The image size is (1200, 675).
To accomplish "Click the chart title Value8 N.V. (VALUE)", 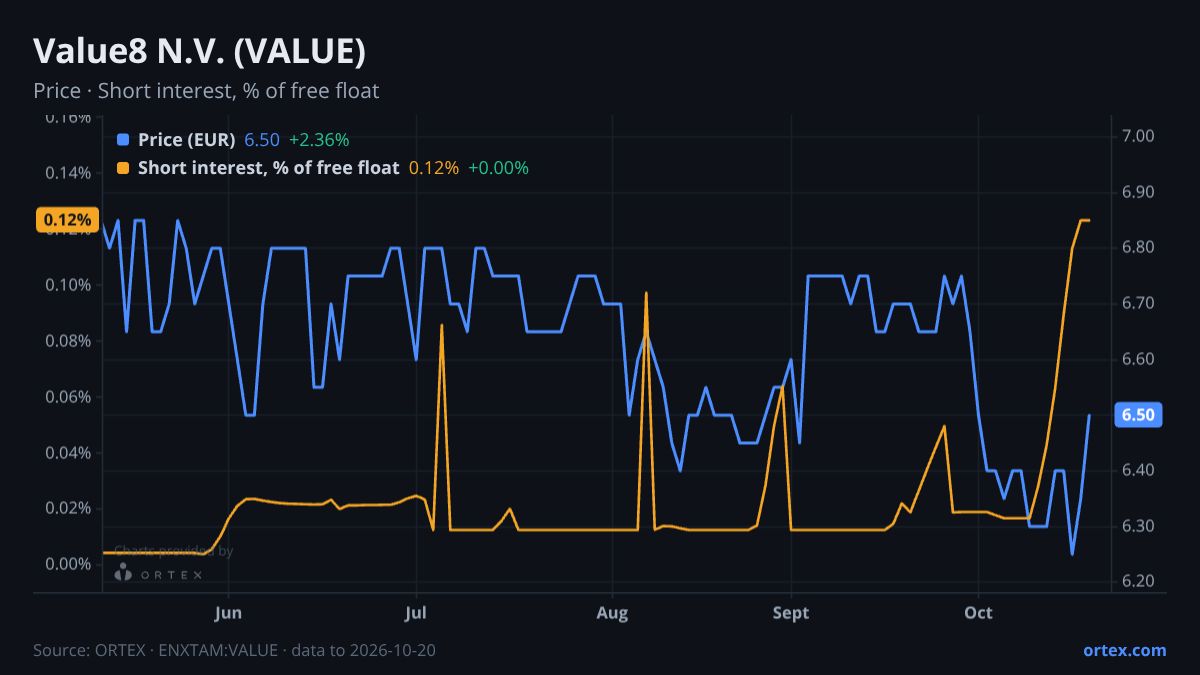I will click(199, 50).
